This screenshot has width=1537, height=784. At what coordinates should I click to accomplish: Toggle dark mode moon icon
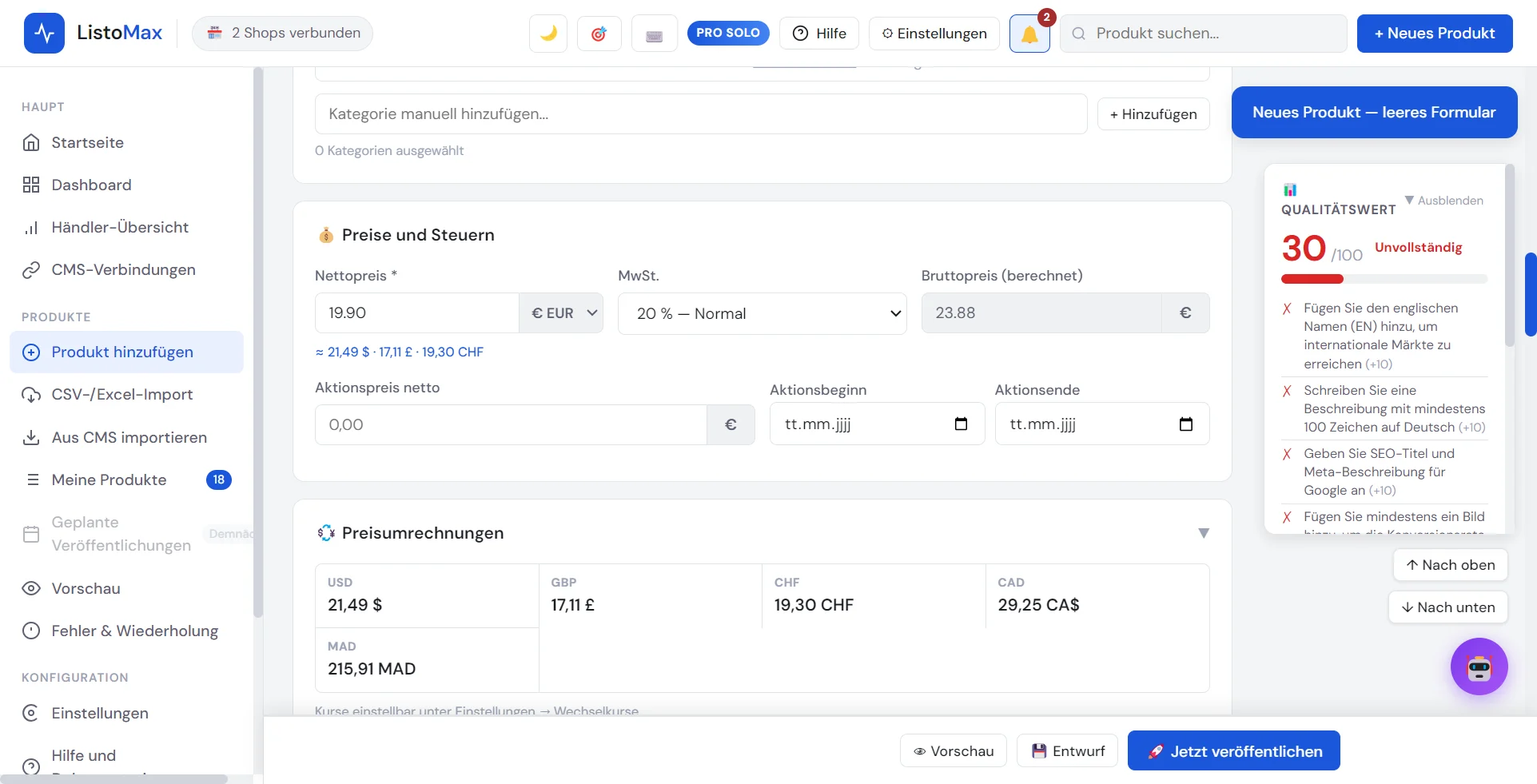point(548,34)
